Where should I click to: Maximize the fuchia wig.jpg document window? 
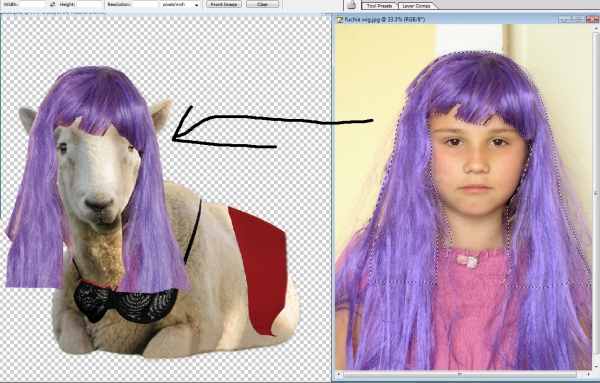tap(579, 19)
